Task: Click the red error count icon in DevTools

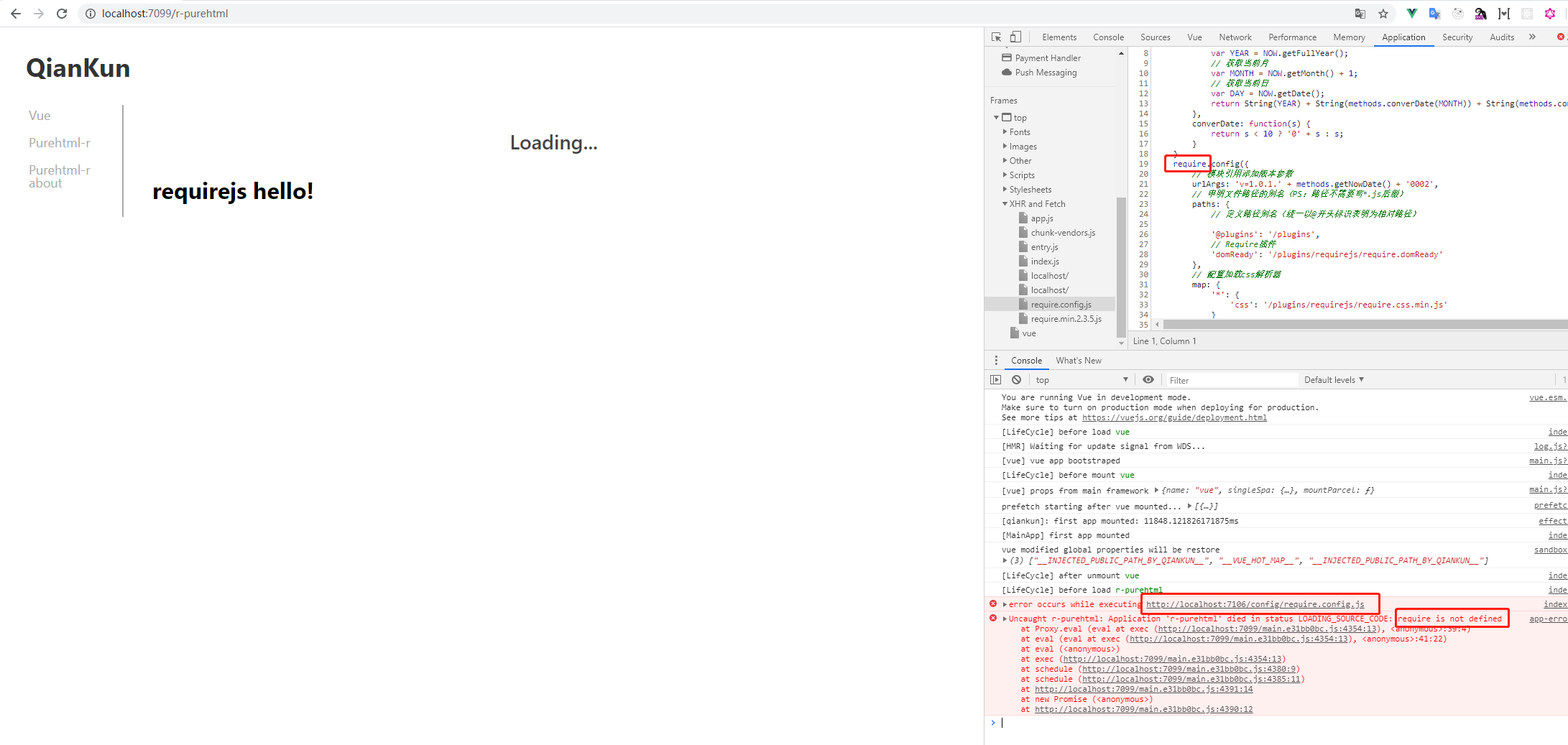Action: pyautogui.click(x=1560, y=37)
